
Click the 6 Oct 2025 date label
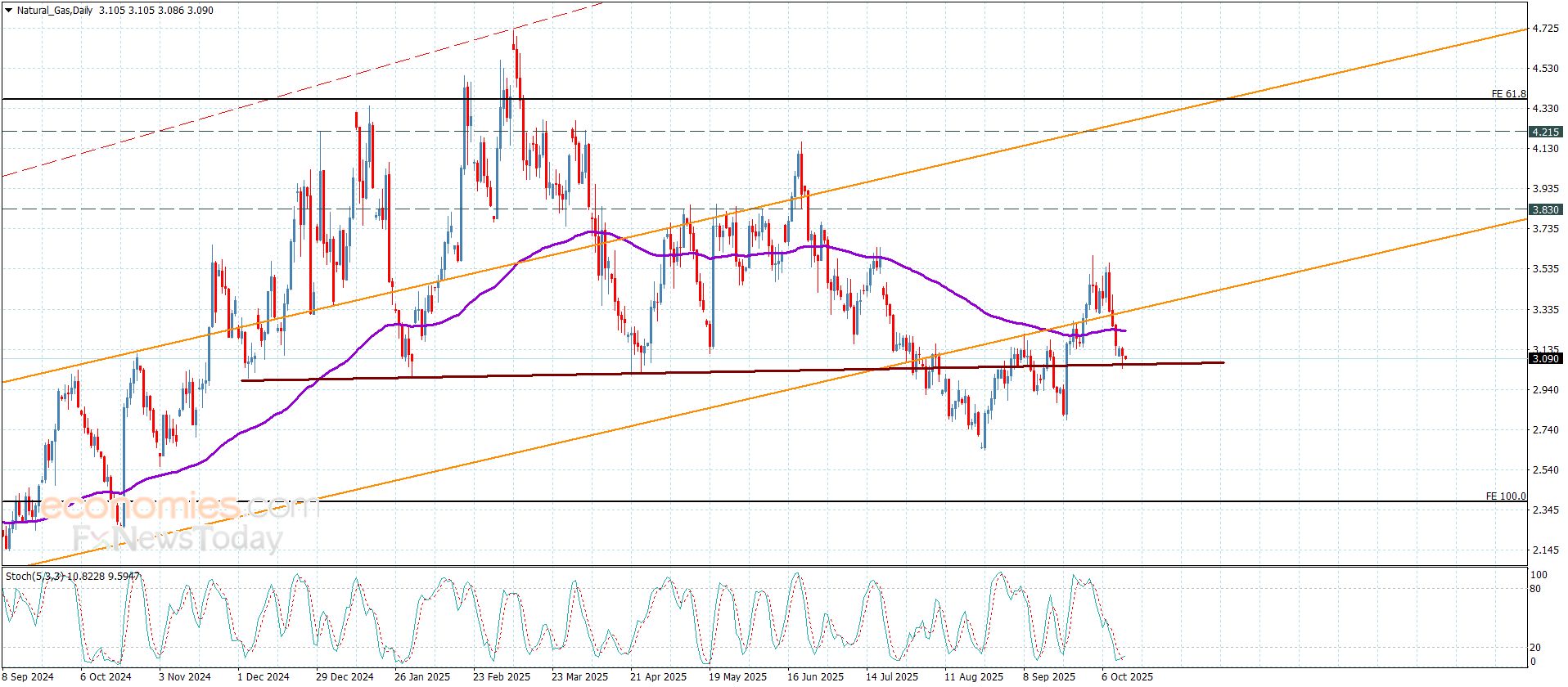pyautogui.click(x=1127, y=676)
